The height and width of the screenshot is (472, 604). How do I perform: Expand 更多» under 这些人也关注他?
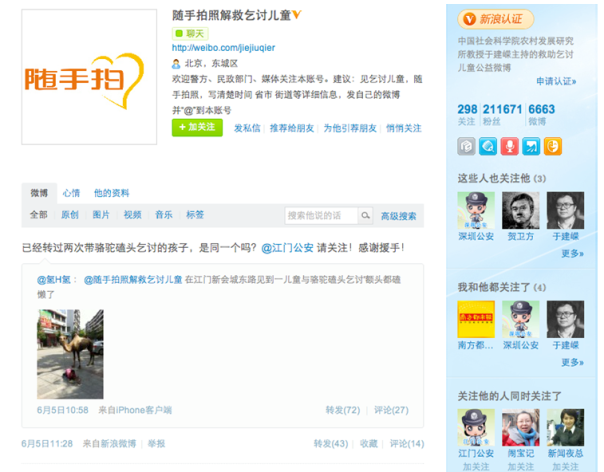pyautogui.click(x=572, y=254)
